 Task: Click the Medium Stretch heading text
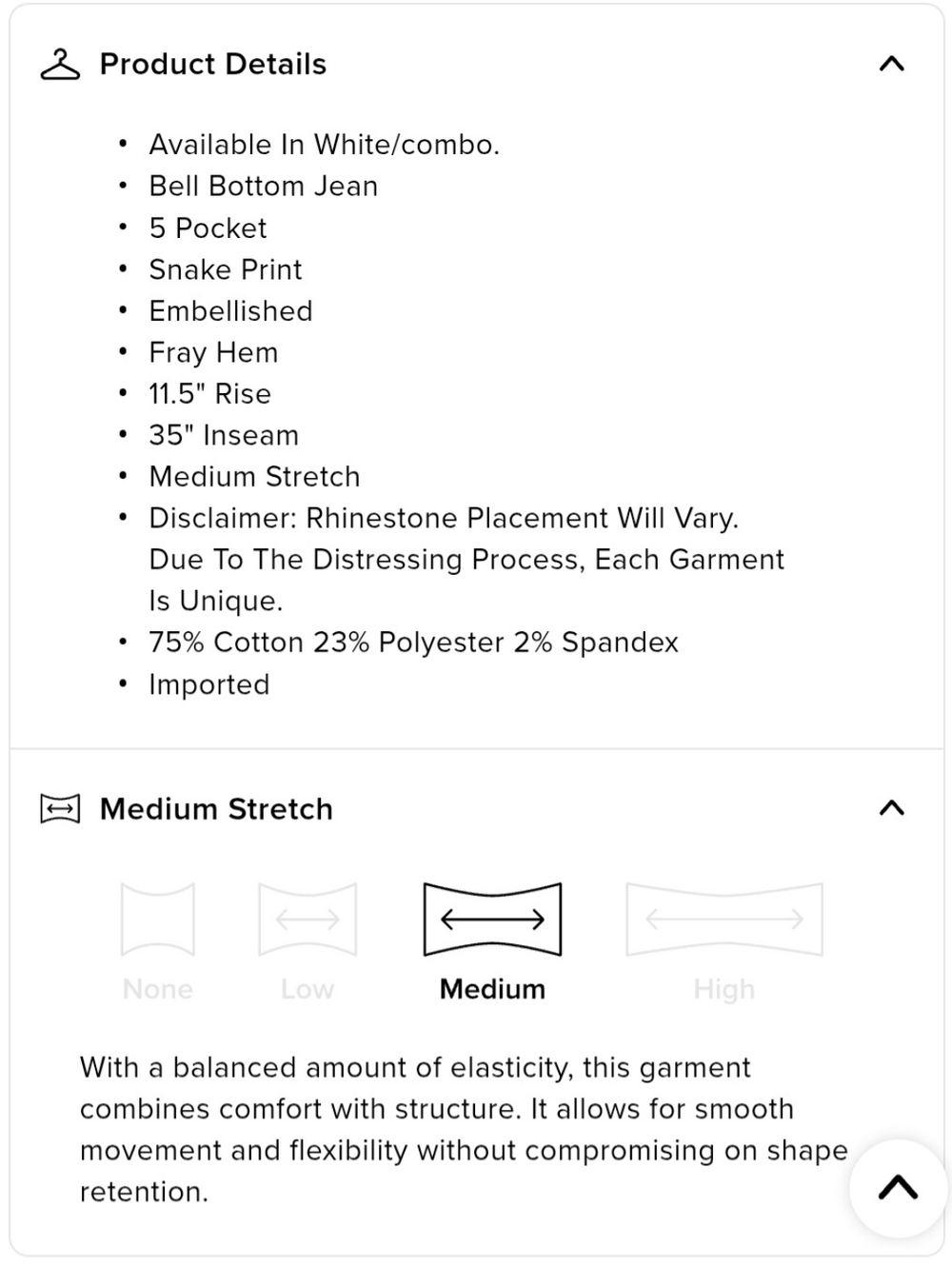coord(216,809)
